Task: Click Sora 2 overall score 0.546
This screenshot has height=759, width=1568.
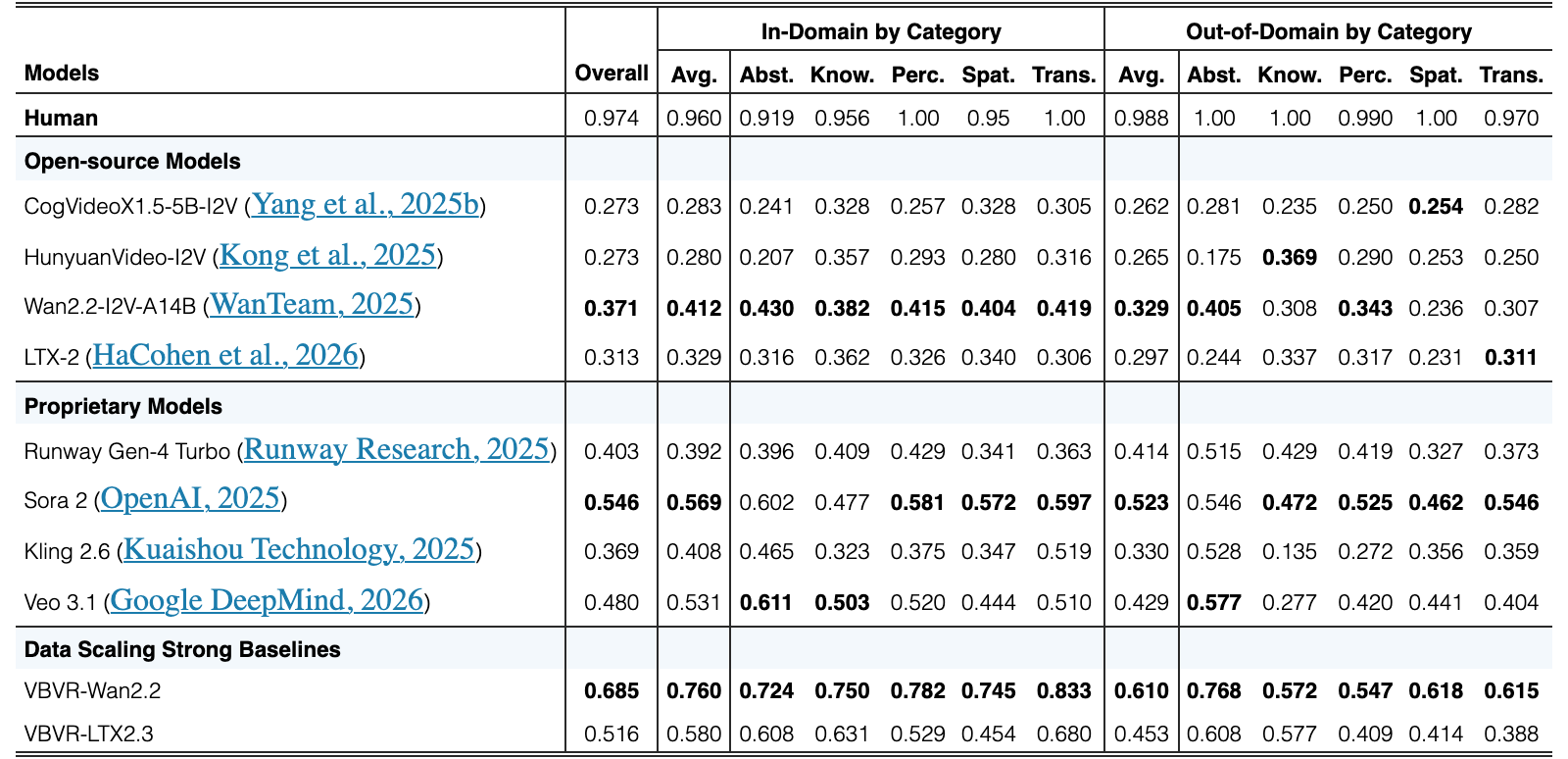Action: point(612,502)
